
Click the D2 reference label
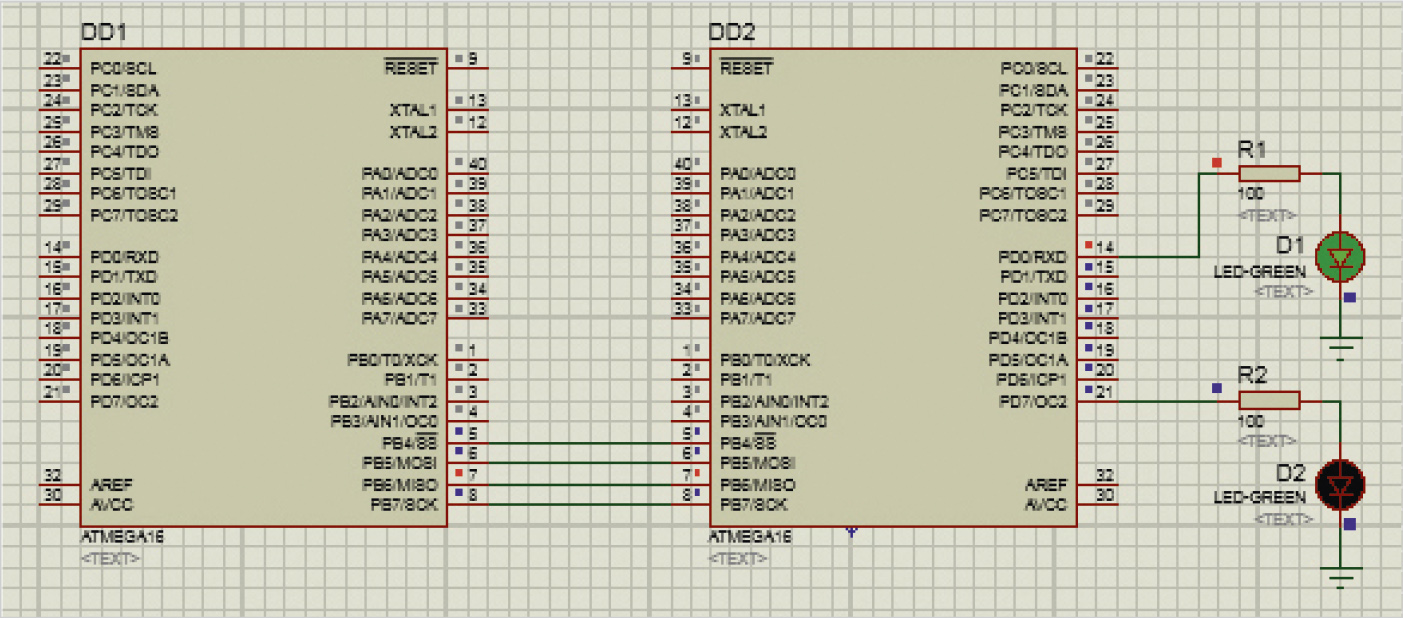[1290, 473]
